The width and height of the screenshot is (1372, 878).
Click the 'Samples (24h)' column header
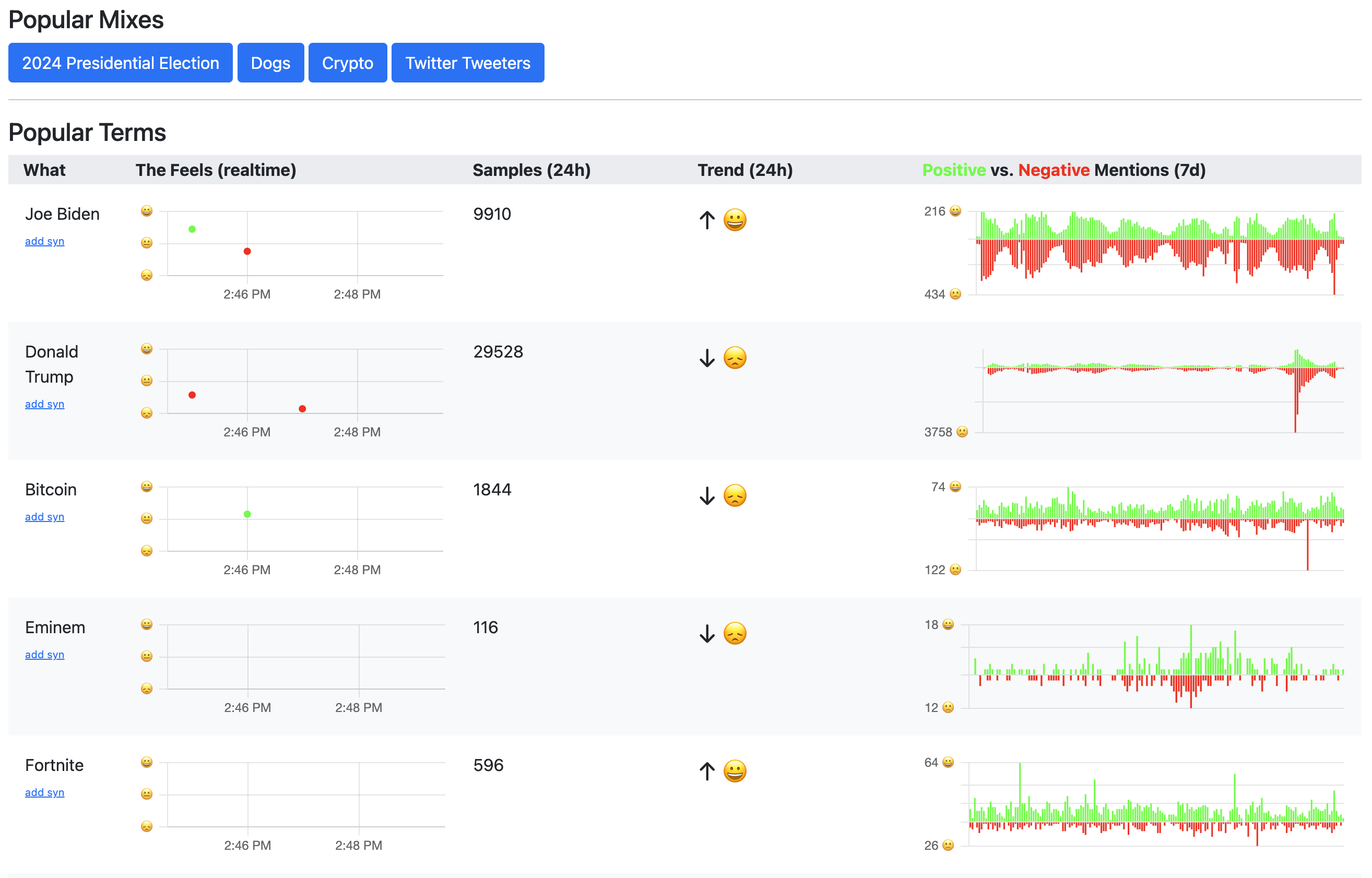tap(531, 170)
